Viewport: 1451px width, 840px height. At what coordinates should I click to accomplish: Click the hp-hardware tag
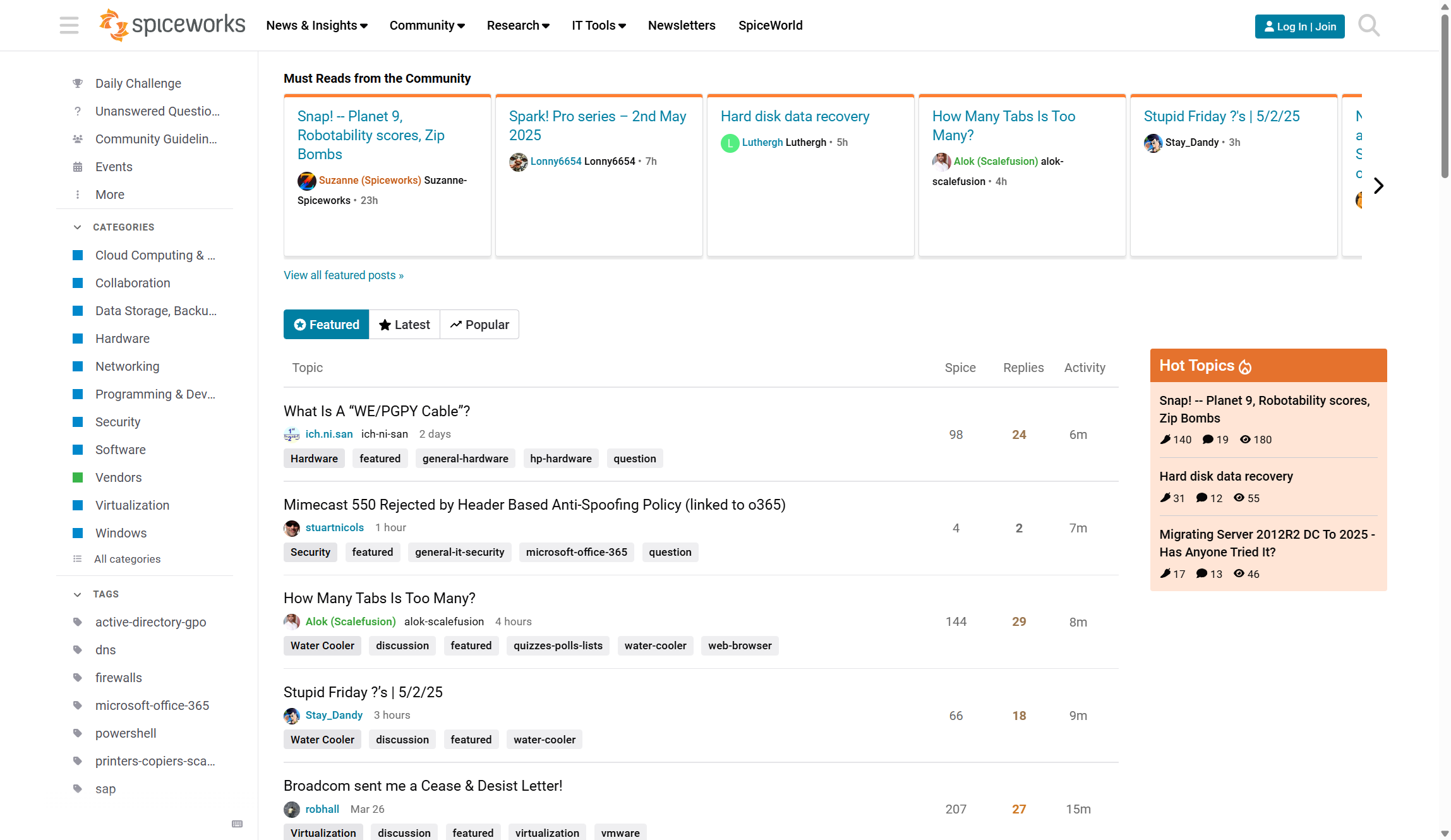point(561,459)
